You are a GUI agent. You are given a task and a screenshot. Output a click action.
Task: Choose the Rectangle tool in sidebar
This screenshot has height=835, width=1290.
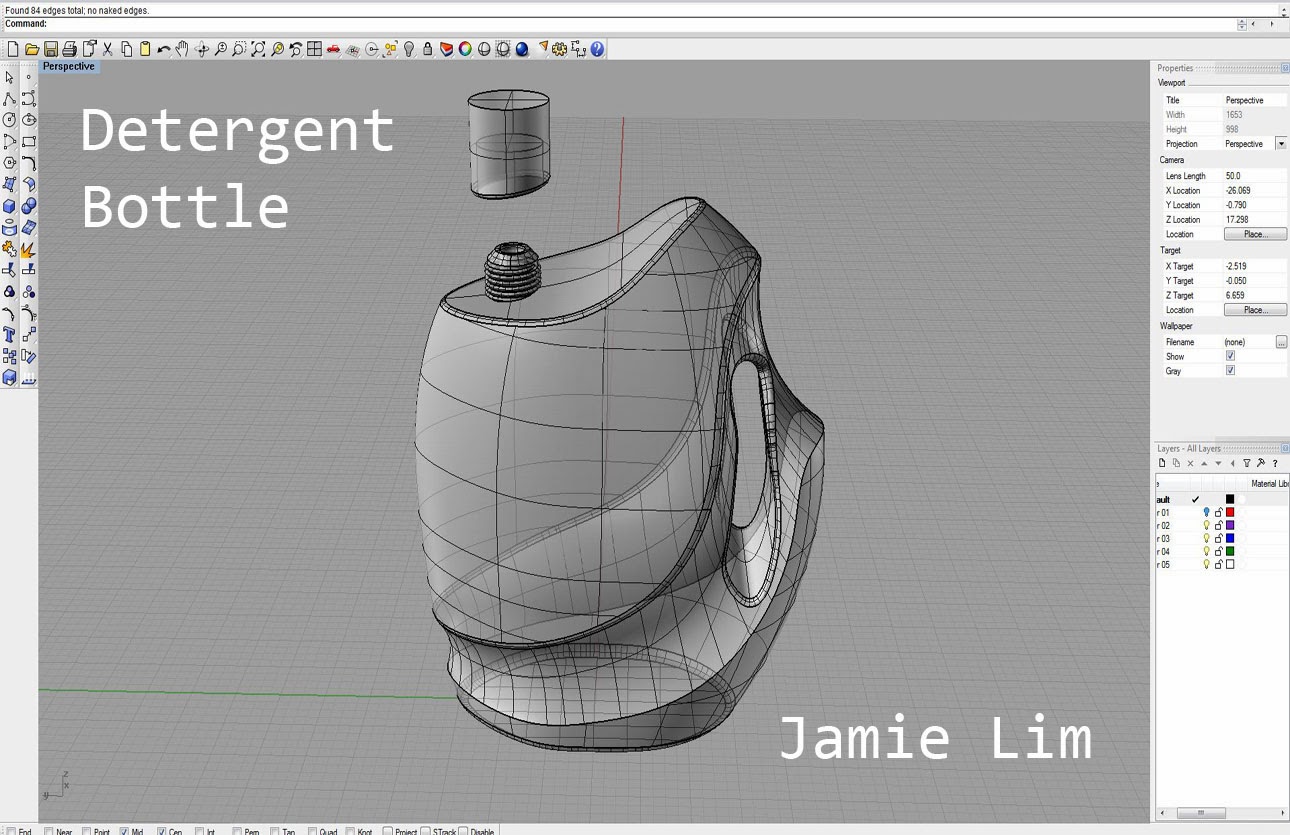pyautogui.click(x=29, y=141)
